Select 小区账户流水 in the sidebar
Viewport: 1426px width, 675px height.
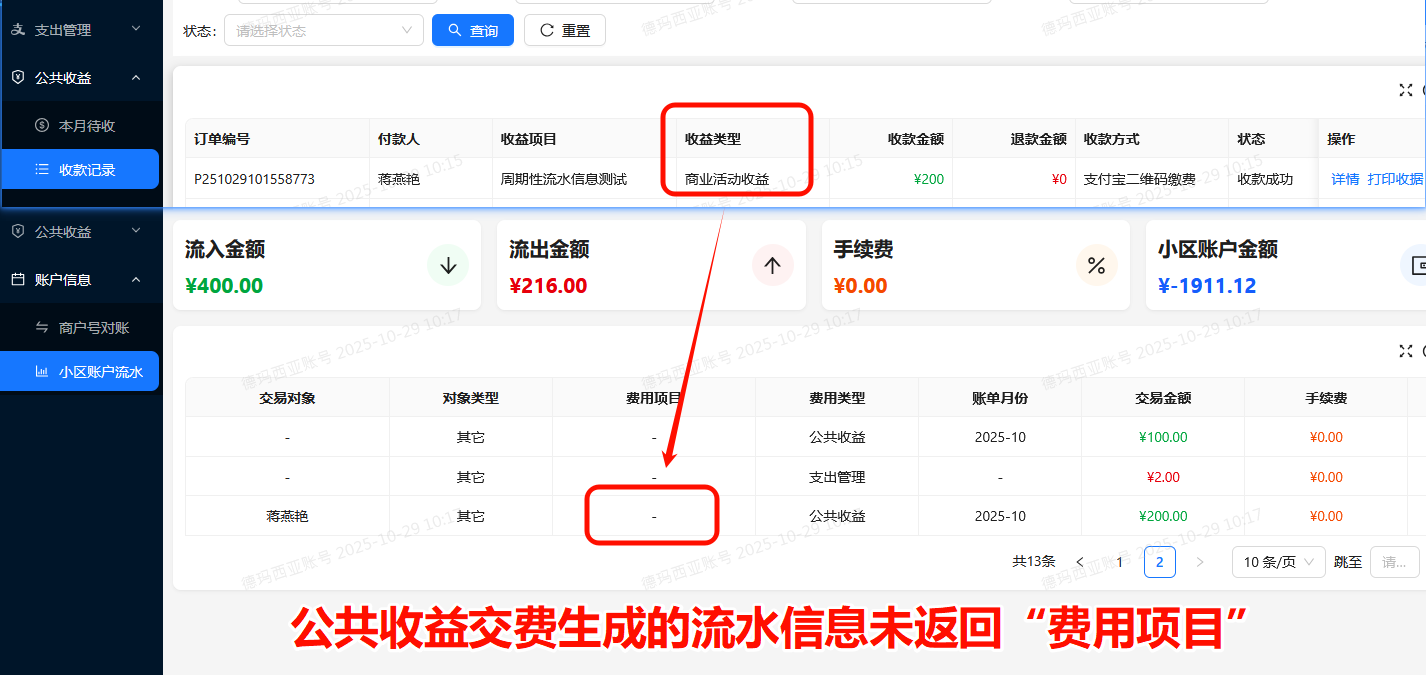tap(100, 372)
